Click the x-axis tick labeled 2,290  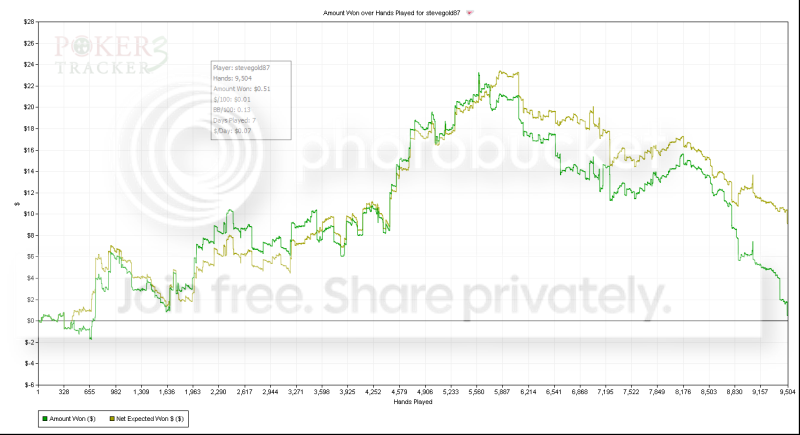click(x=218, y=392)
